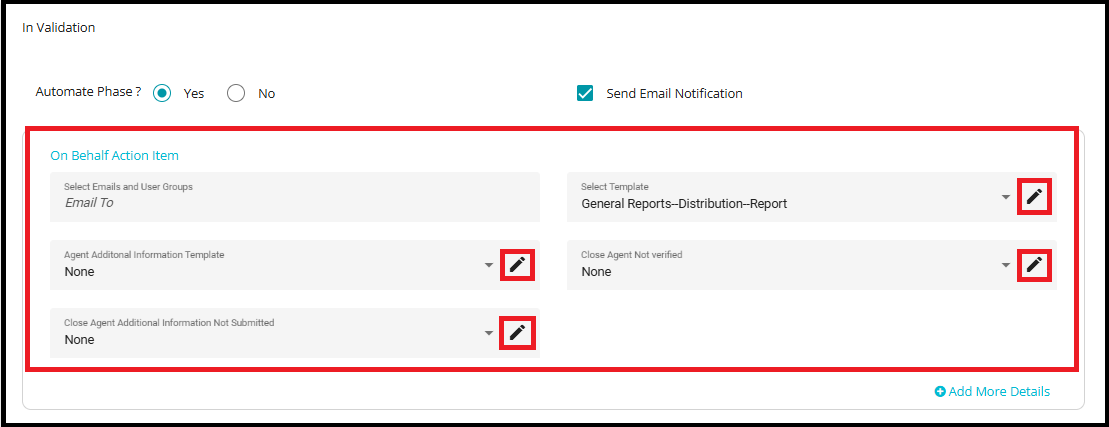Uncheck the Send Email Notification checkbox
Screen dimensions: 1109x427
[x=585, y=93]
